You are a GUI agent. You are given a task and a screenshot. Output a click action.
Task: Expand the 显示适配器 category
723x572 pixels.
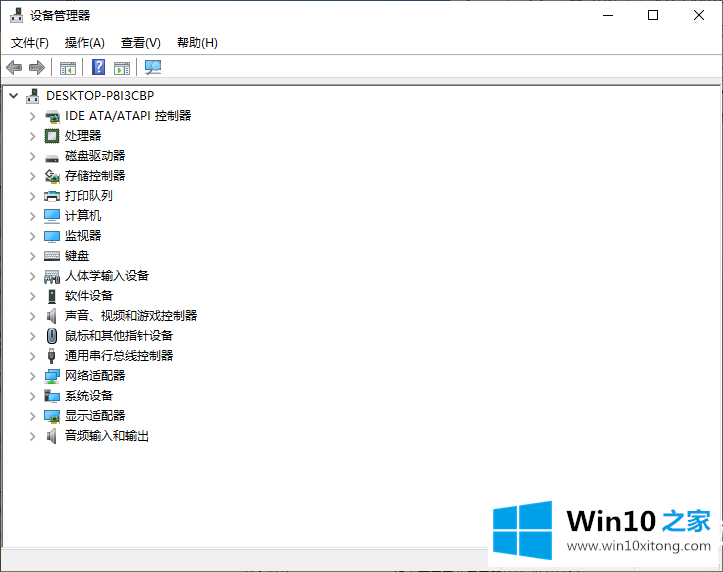pyautogui.click(x=32, y=416)
